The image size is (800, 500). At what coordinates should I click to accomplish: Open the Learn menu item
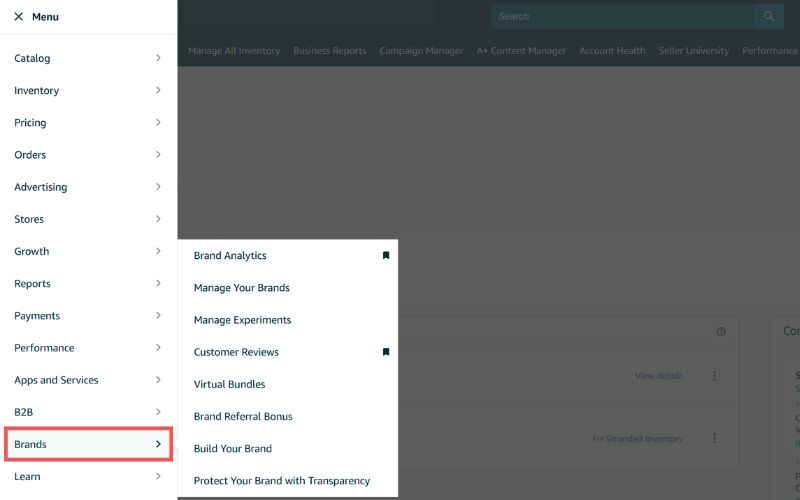88,476
